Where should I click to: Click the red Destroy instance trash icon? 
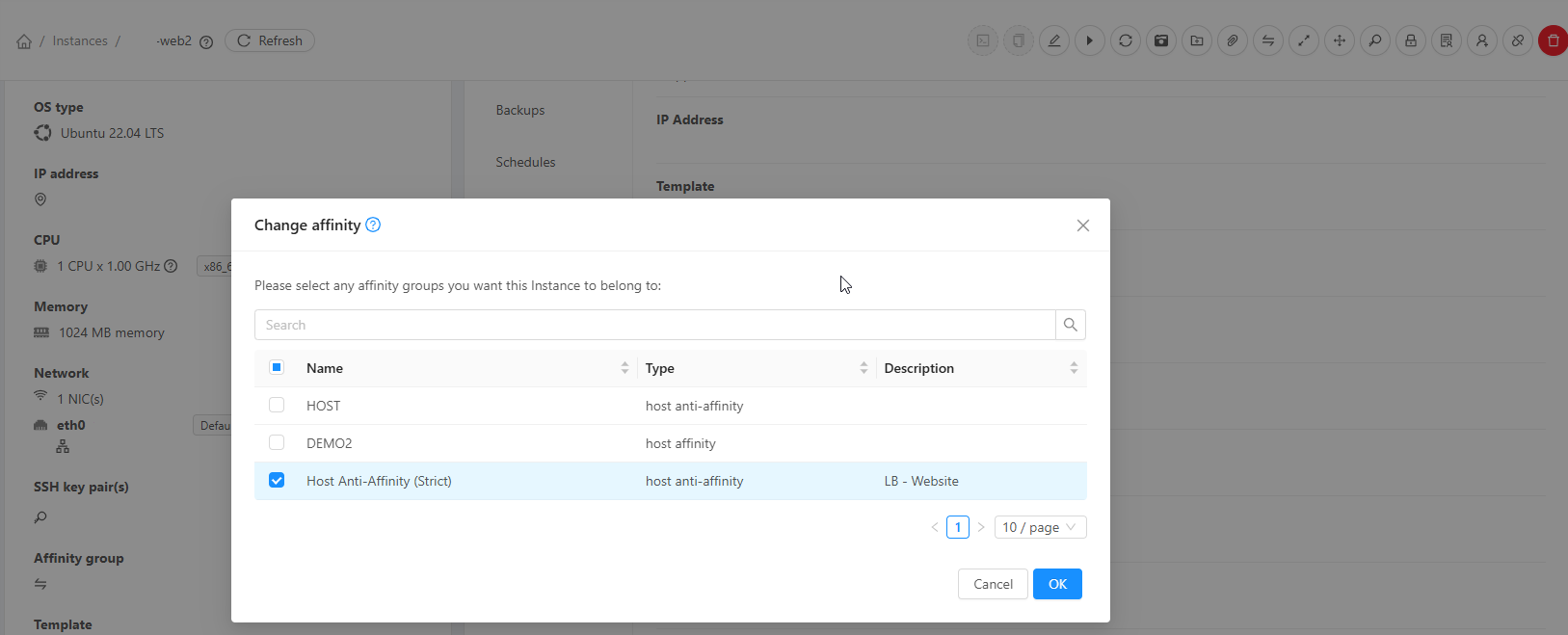click(x=1553, y=40)
